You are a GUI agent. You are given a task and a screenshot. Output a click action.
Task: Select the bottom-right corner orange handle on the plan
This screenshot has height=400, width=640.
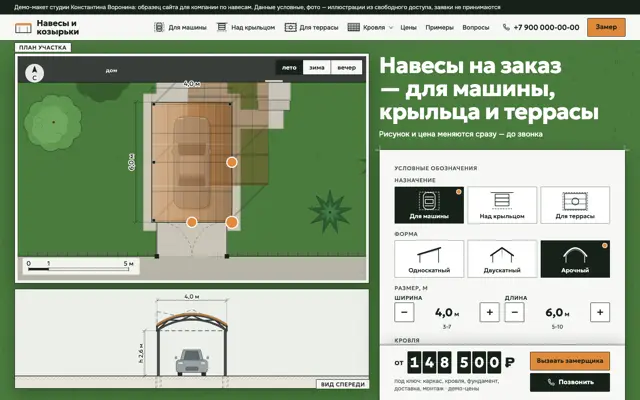pos(231,222)
